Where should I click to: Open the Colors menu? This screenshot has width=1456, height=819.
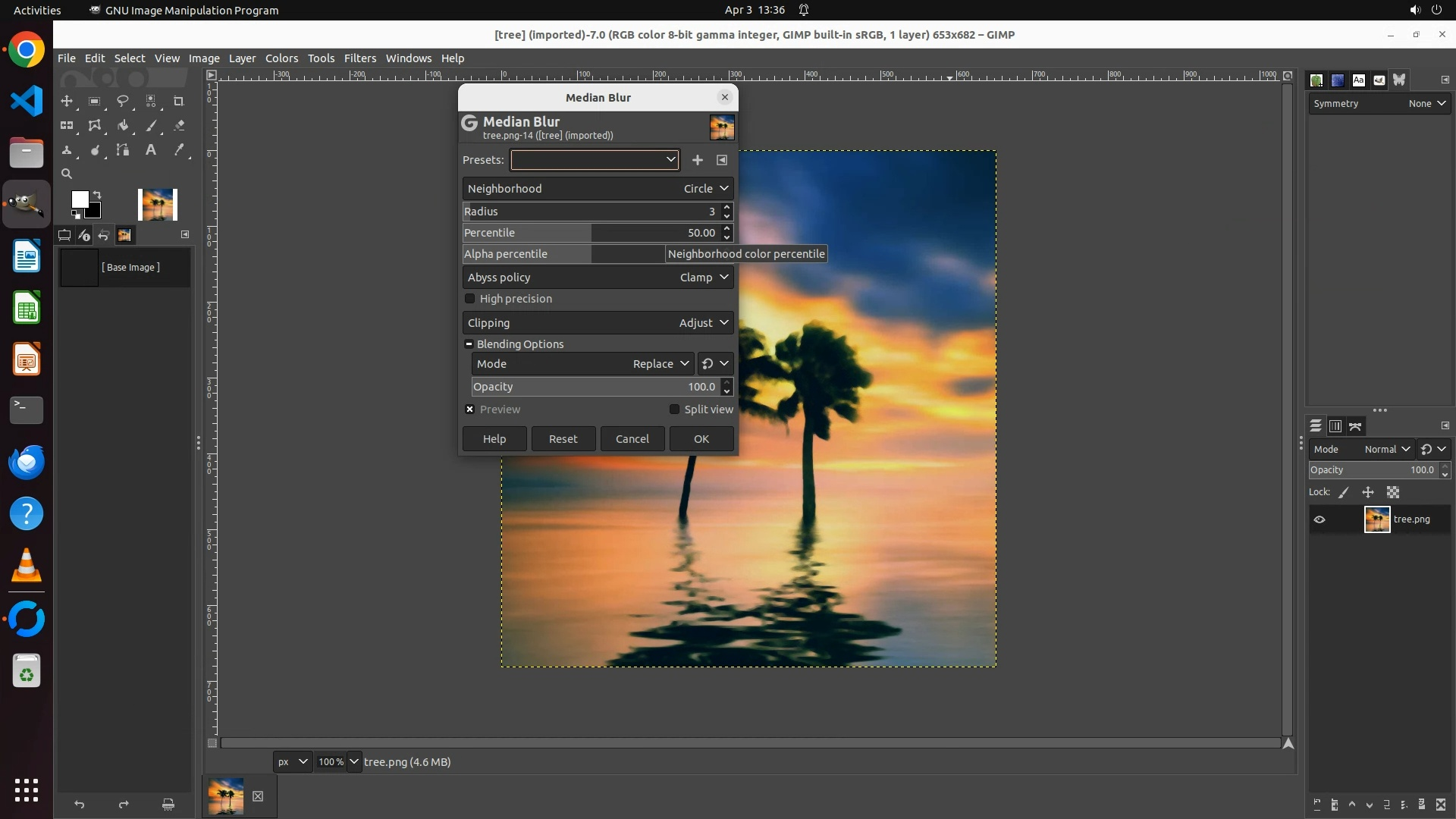[x=281, y=58]
